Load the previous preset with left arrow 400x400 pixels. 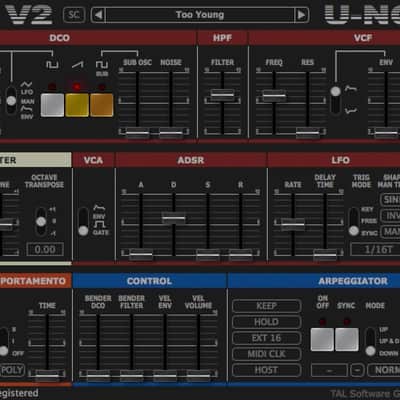pyautogui.click(x=99, y=15)
